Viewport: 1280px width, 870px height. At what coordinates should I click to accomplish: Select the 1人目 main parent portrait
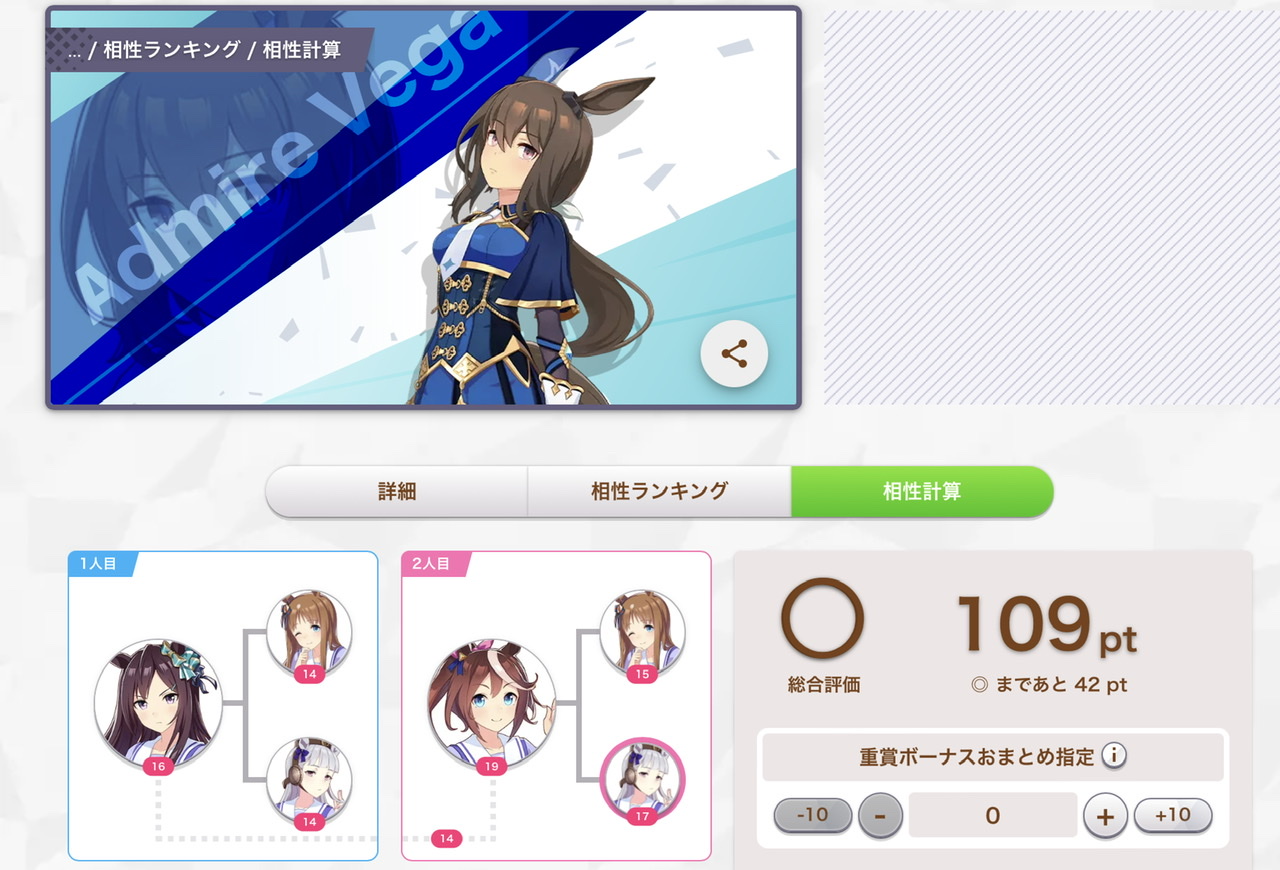tap(159, 703)
